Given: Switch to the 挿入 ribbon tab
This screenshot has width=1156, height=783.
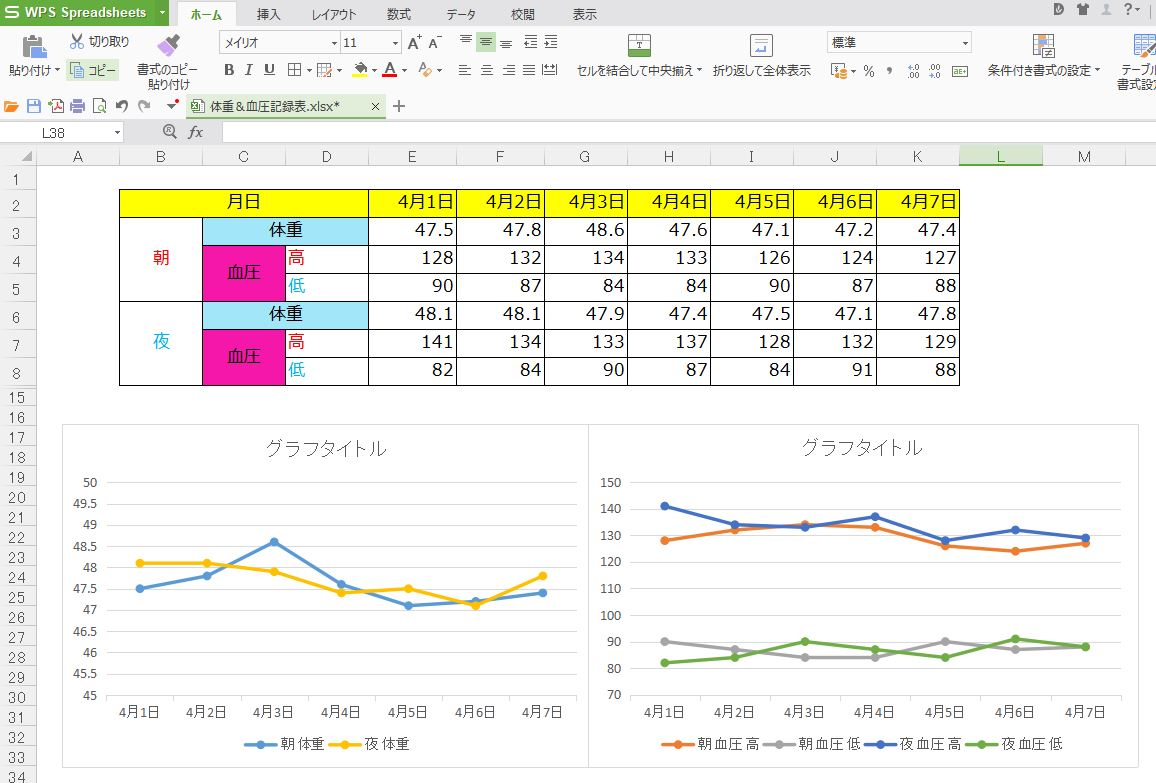Looking at the screenshot, I should coord(268,14).
